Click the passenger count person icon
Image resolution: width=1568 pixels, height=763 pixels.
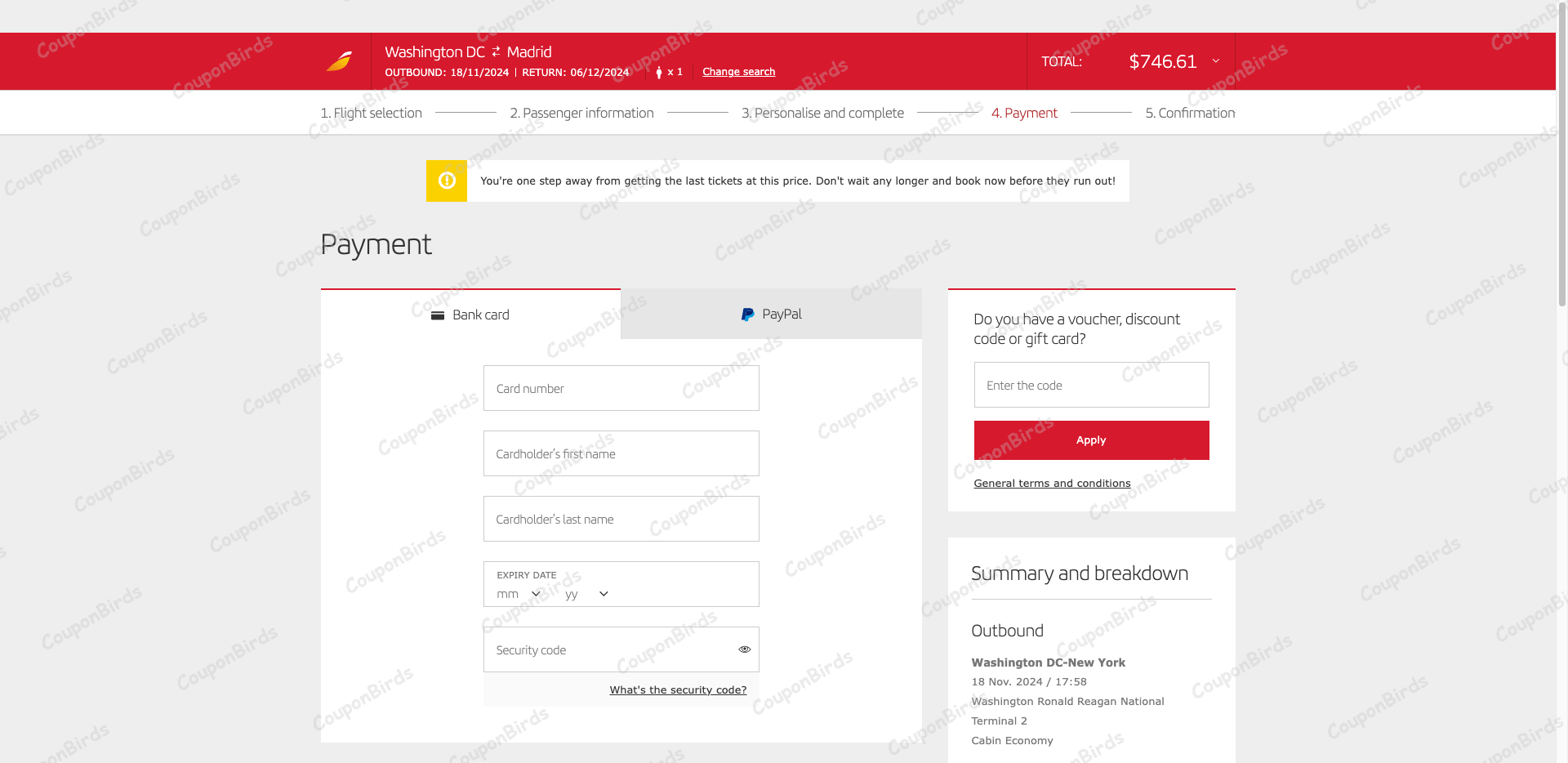tap(659, 72)
